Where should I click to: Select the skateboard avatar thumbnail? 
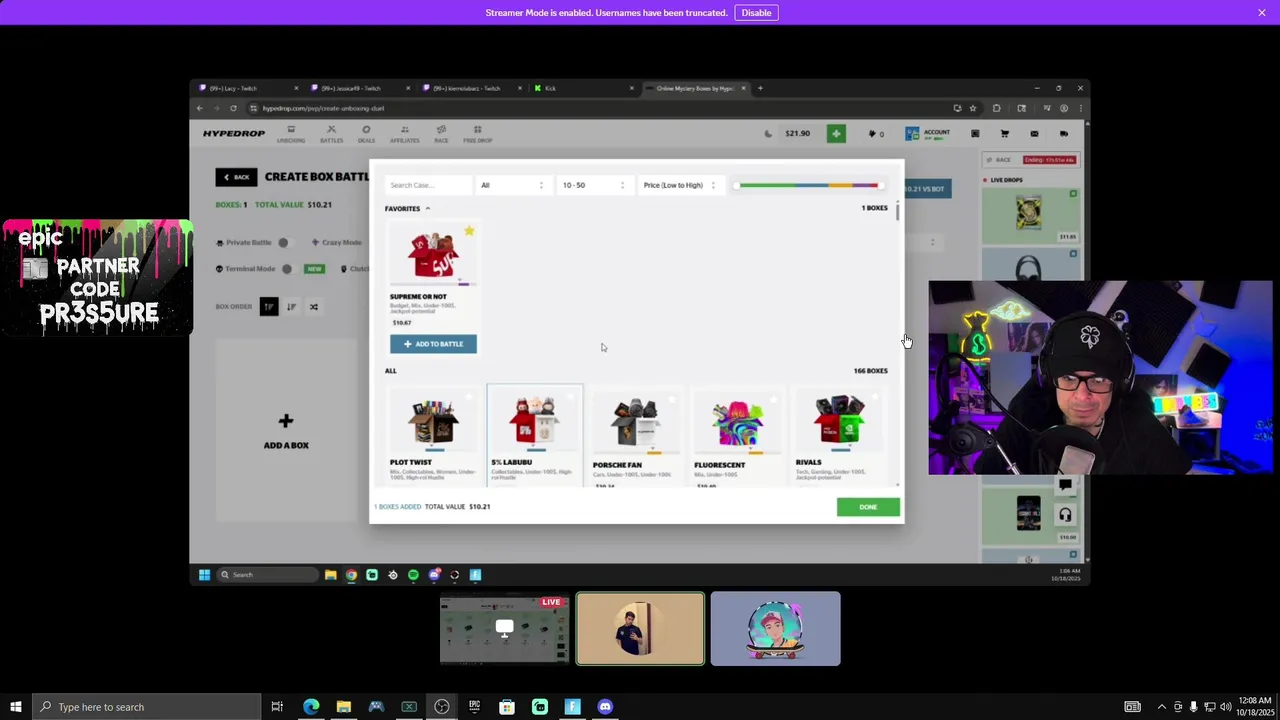[x=776, y=629]
